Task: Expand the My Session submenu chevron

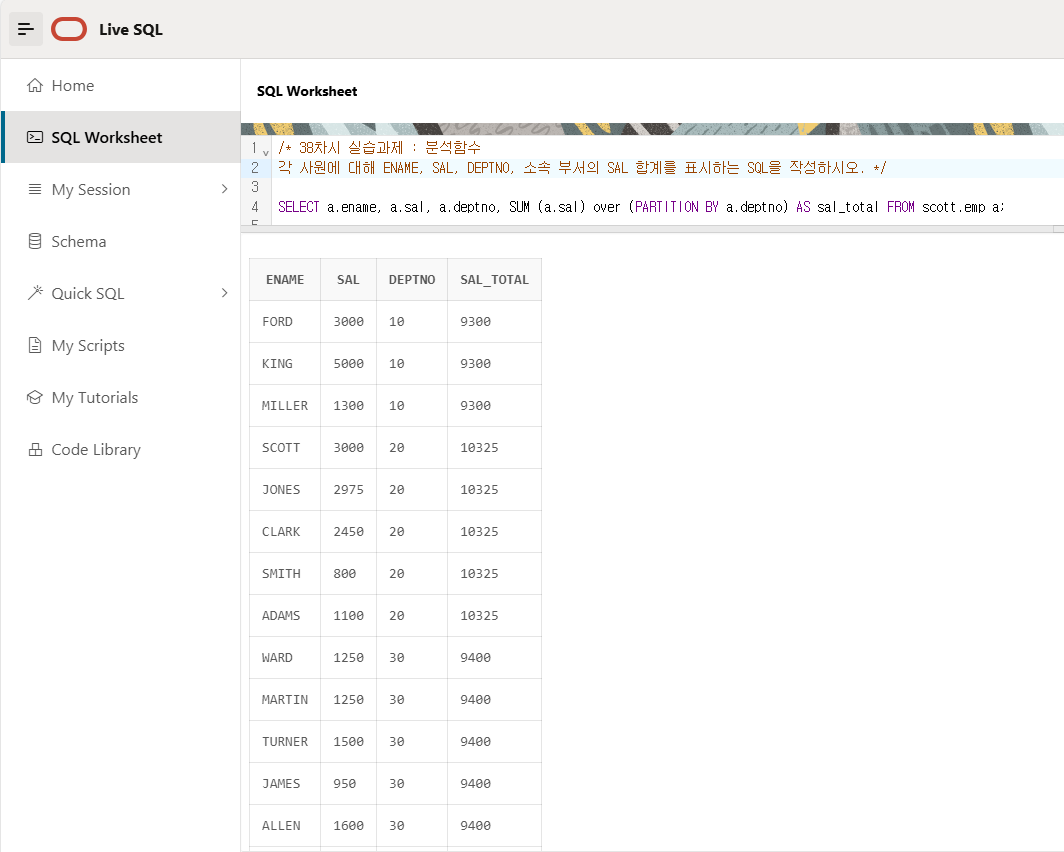Action: click(224, 190)
